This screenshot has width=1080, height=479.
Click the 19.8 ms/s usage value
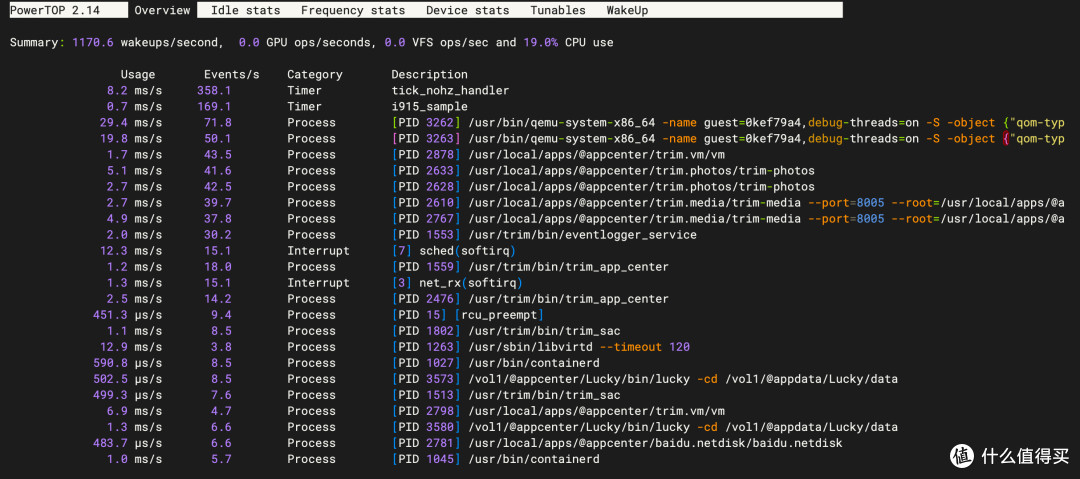[x=131, y=139]
